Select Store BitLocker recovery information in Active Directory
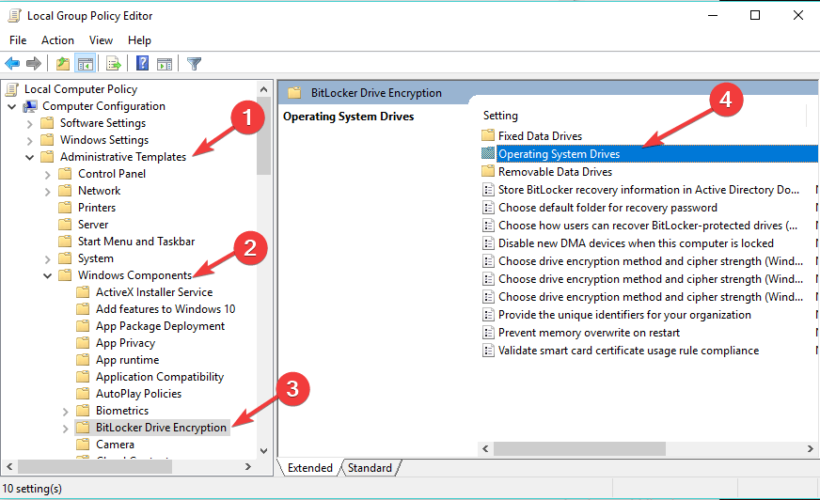820x500 pixels. 648,190
